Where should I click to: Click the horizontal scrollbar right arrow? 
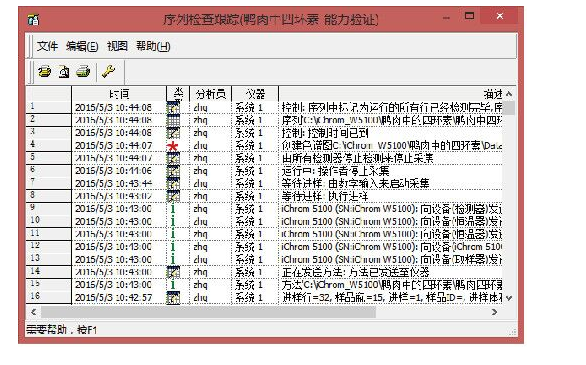click(x=494, y=312)
